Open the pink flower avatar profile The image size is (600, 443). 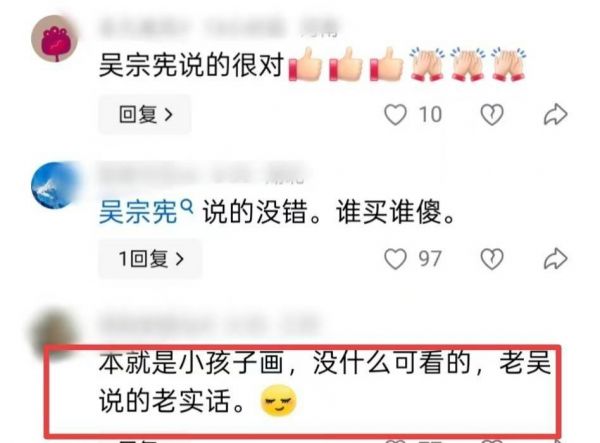tap(55, 39)
